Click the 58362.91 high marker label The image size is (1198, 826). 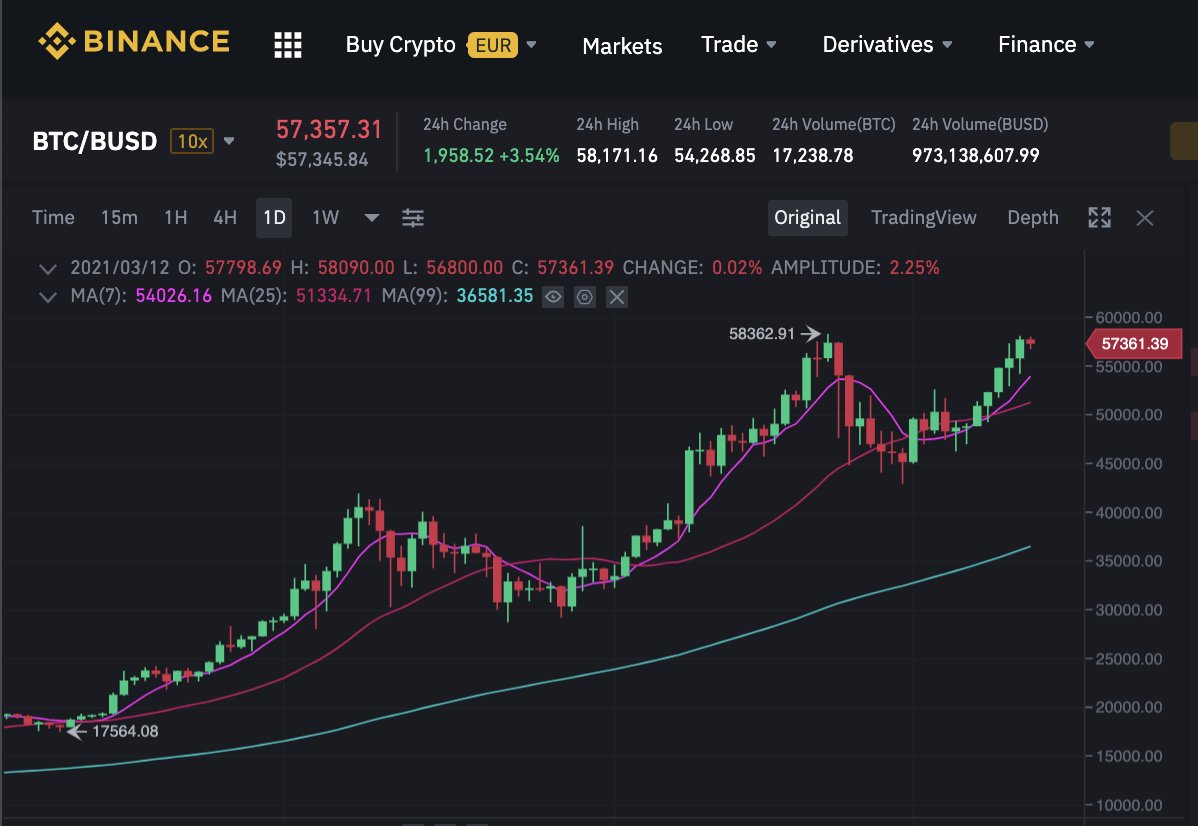tap(762, 334)
